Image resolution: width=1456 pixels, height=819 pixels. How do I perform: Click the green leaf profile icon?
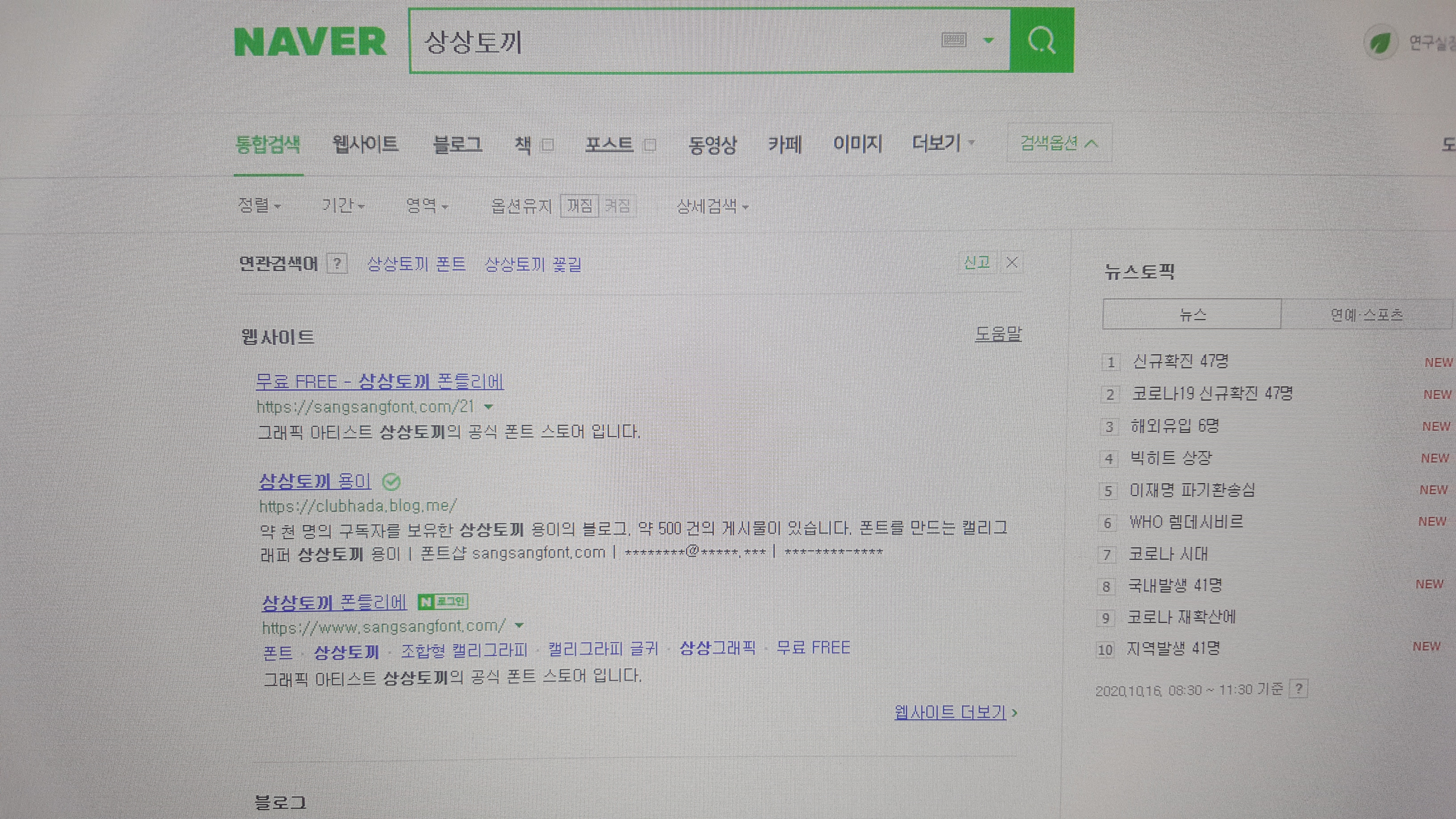pos(1380,43)
